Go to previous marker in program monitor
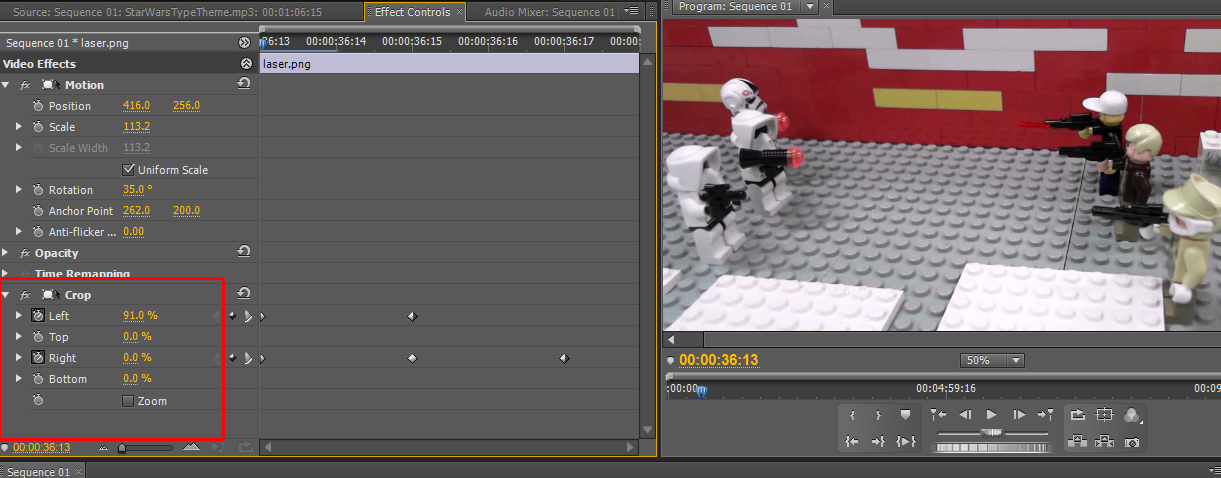The height and width of the screenshot is (478, 1221). [x=938, y=414]
